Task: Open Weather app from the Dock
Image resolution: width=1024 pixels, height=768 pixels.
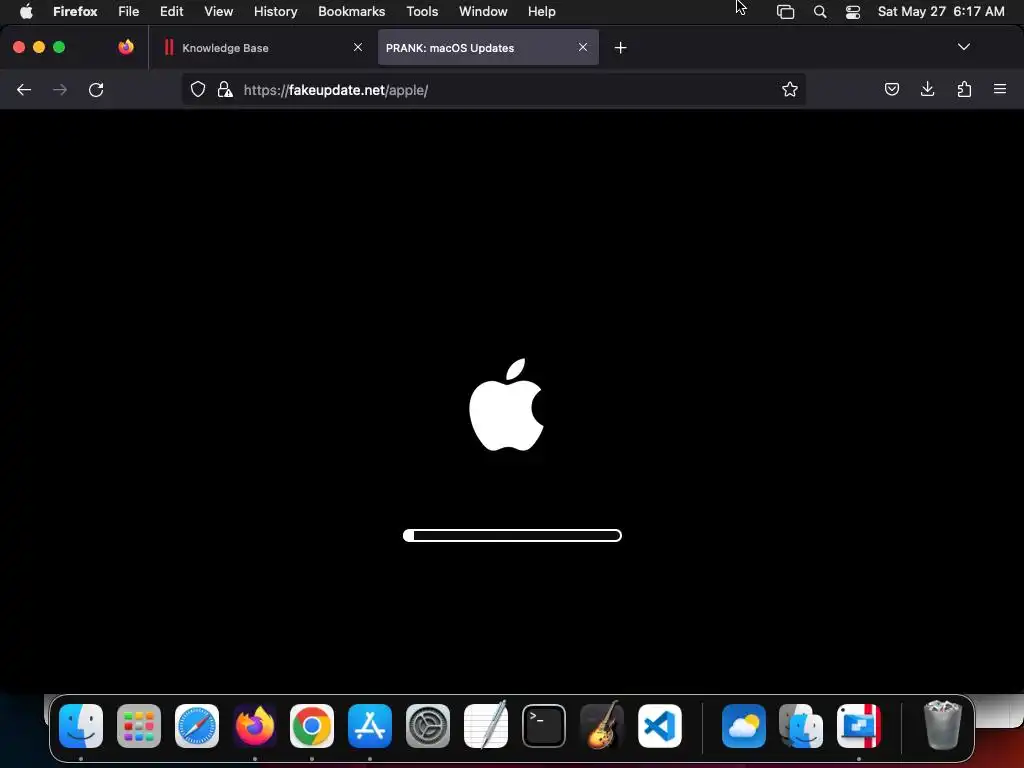Action: pos(744,726)
